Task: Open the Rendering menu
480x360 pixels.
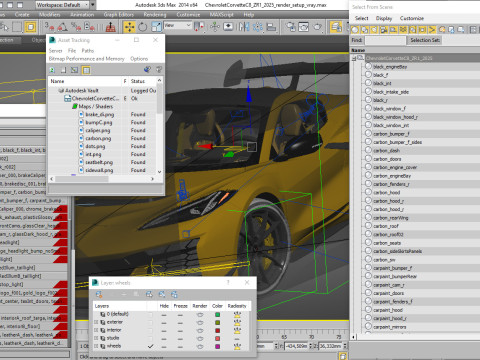Action: (155, 15)
